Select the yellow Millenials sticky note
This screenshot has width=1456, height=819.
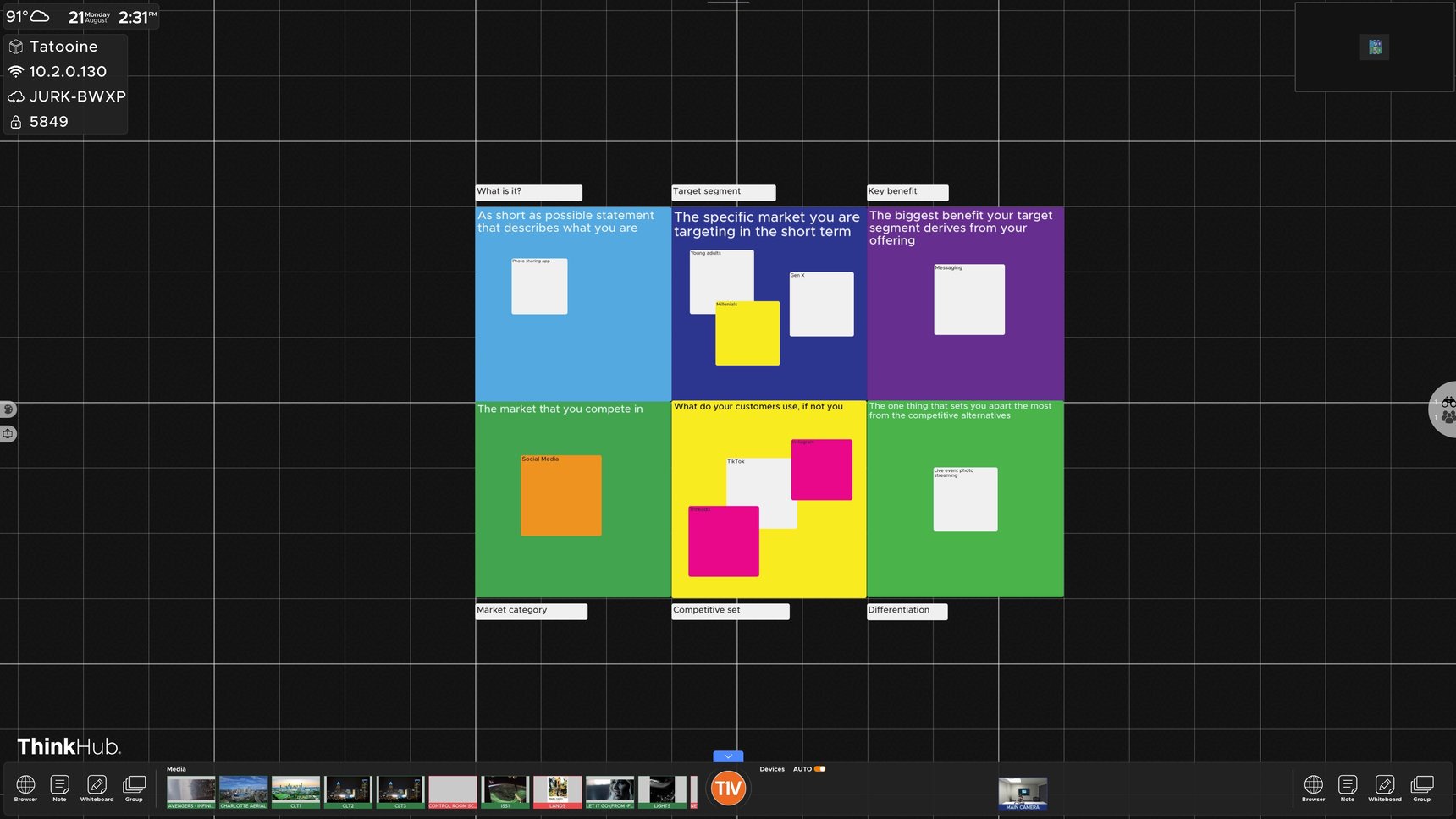(747, 333)
